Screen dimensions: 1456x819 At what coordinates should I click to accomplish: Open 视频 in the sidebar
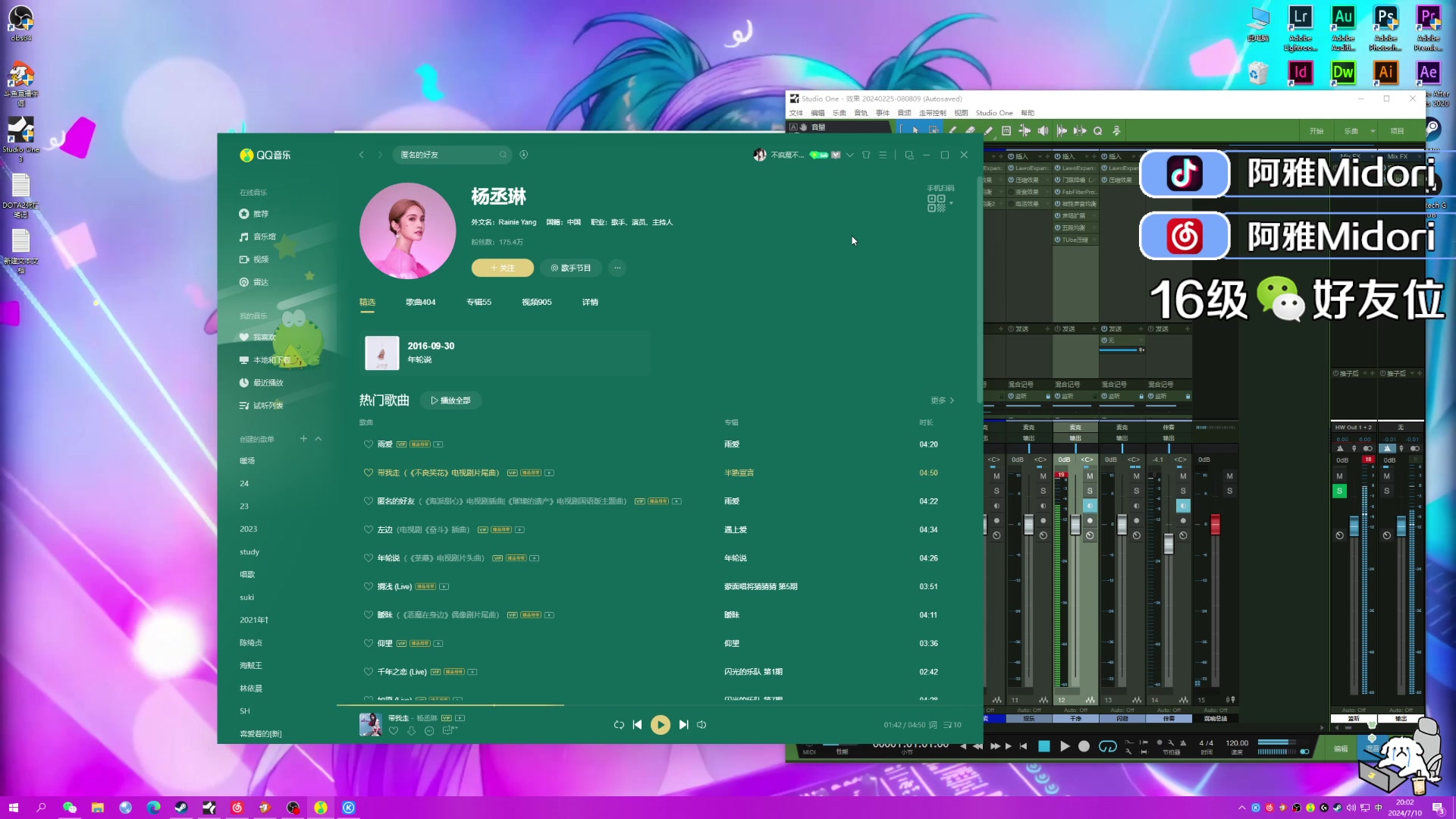coord(254,259)
